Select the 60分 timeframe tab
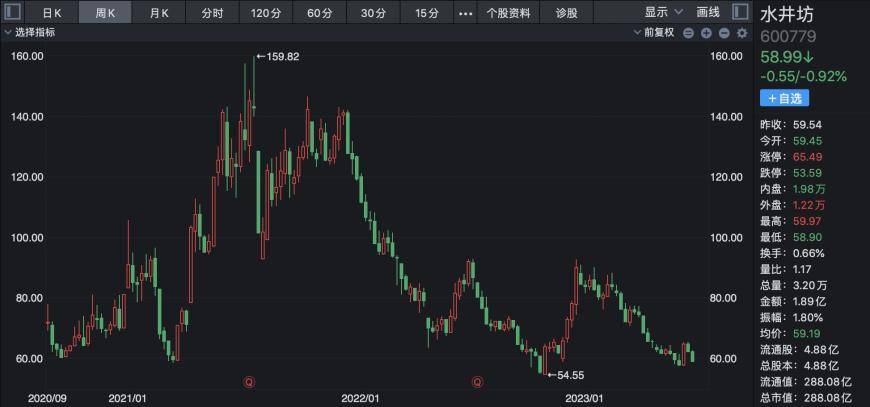This screenshot has height=407, width=870. point(320,13)
